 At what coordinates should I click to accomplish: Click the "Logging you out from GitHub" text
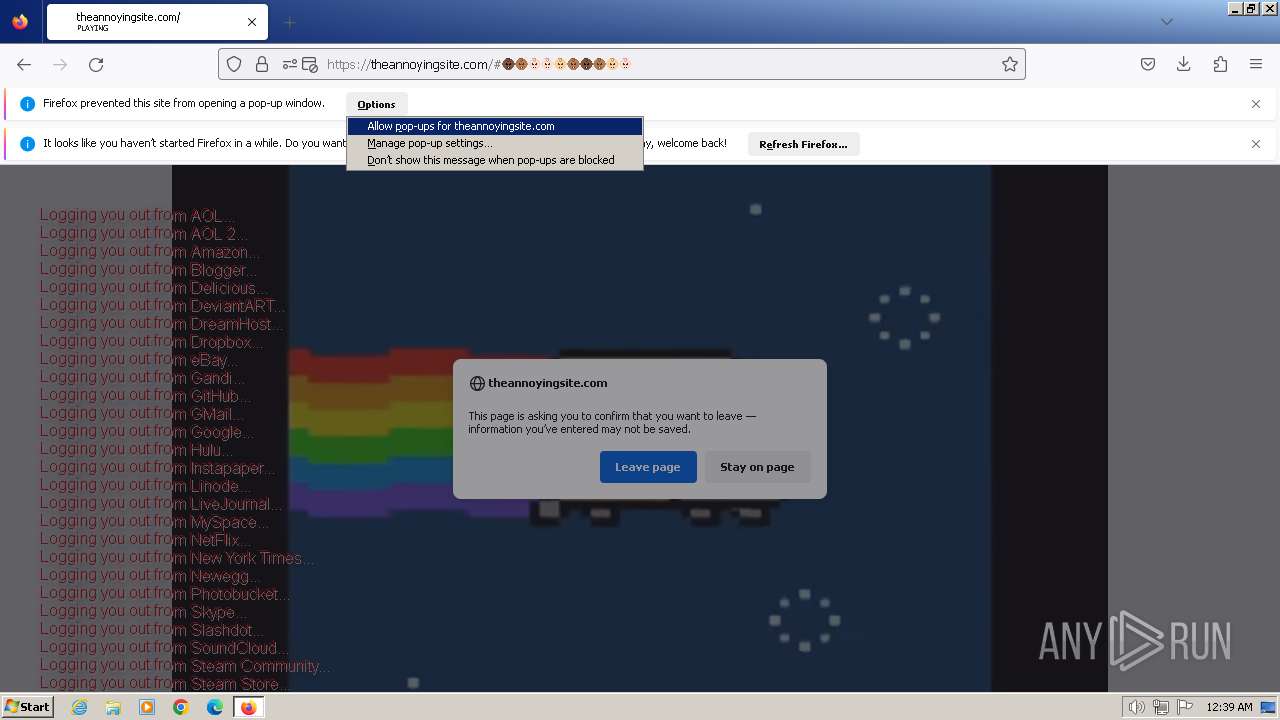coord(146,396)
